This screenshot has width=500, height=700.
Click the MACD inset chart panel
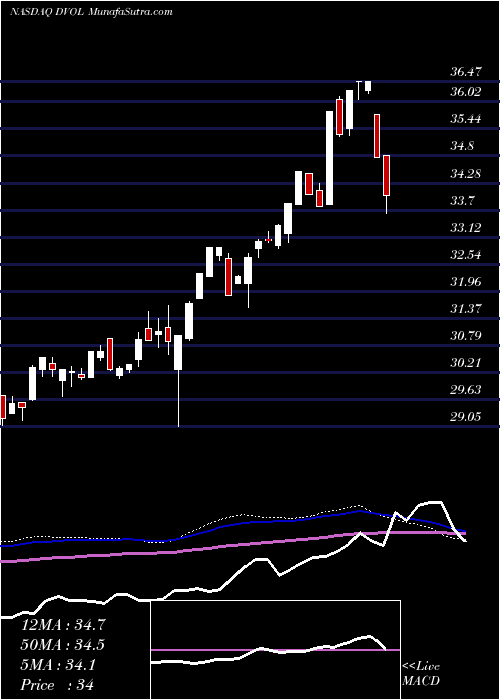pos(275,650)
